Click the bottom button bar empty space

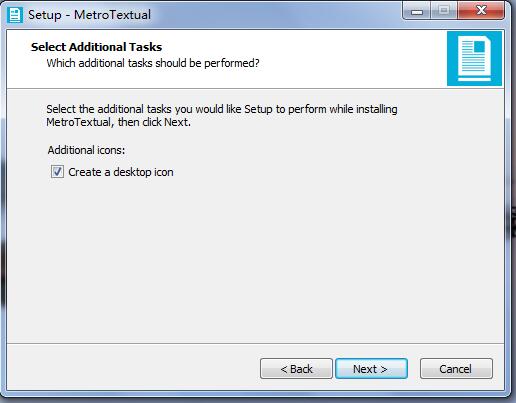pyautogui.click(x=133, y=368)
